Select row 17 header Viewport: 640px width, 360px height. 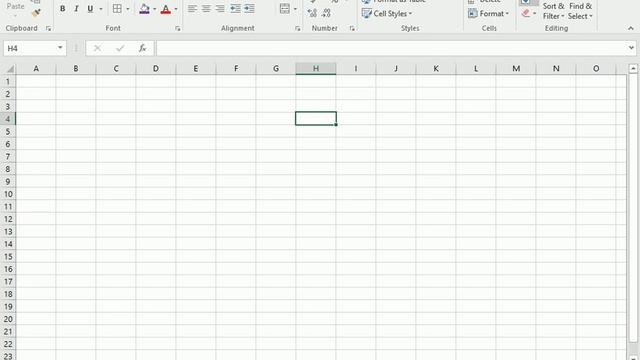(8, 282)
